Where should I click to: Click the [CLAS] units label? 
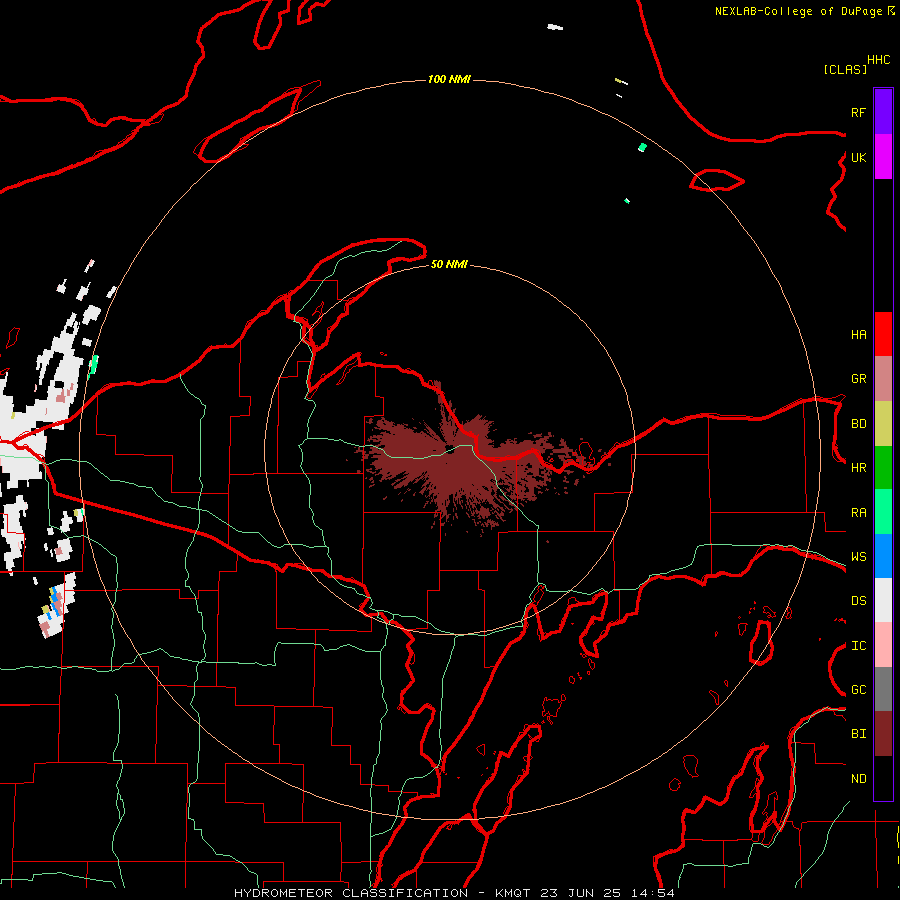(845, 69)
